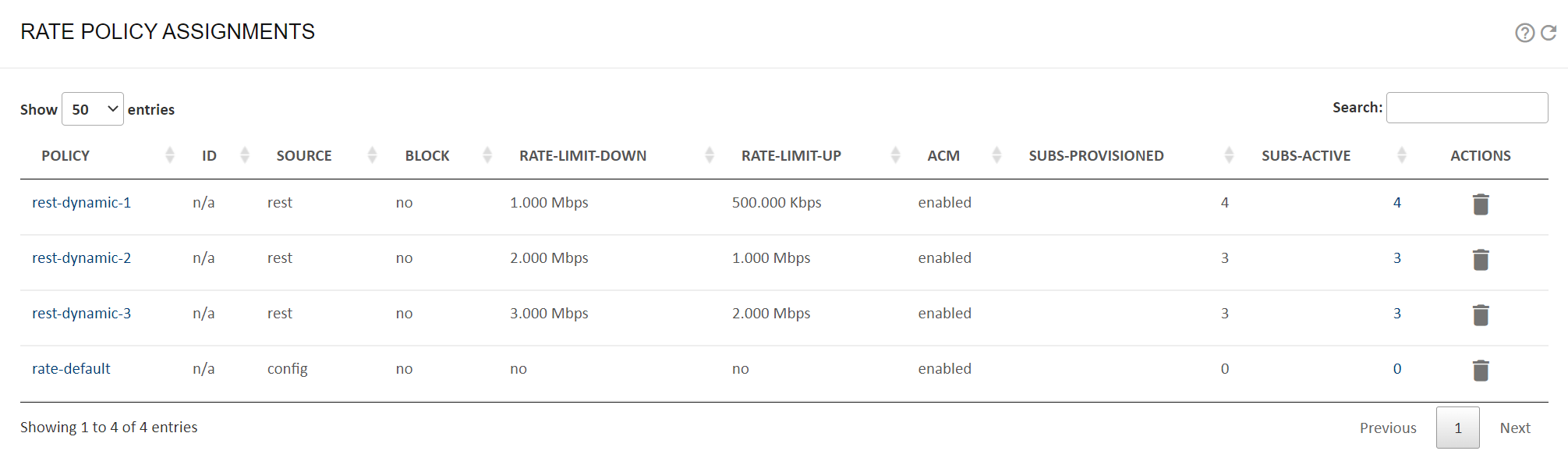1568x465 pixels.
Task: Go to pagination page 1
Action: (1457, 428)
